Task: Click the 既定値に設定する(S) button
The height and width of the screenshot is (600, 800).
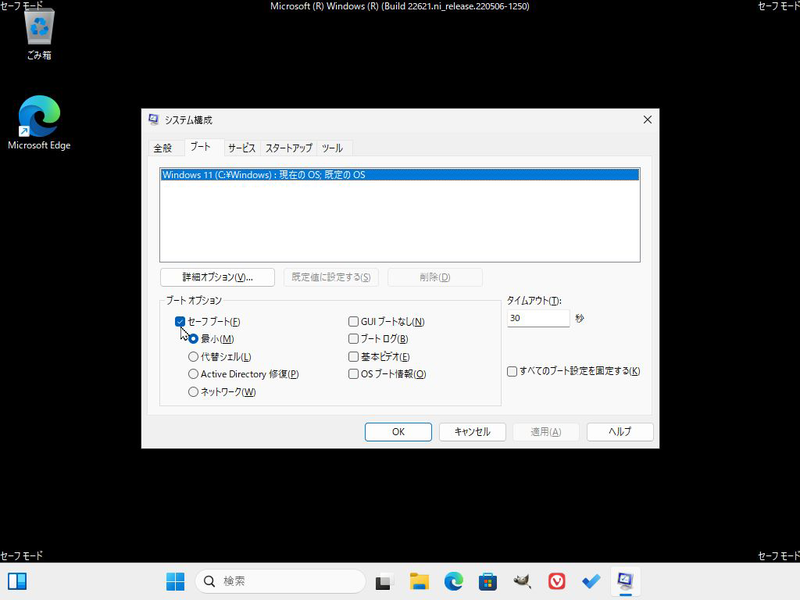Action: click(331, 277)
